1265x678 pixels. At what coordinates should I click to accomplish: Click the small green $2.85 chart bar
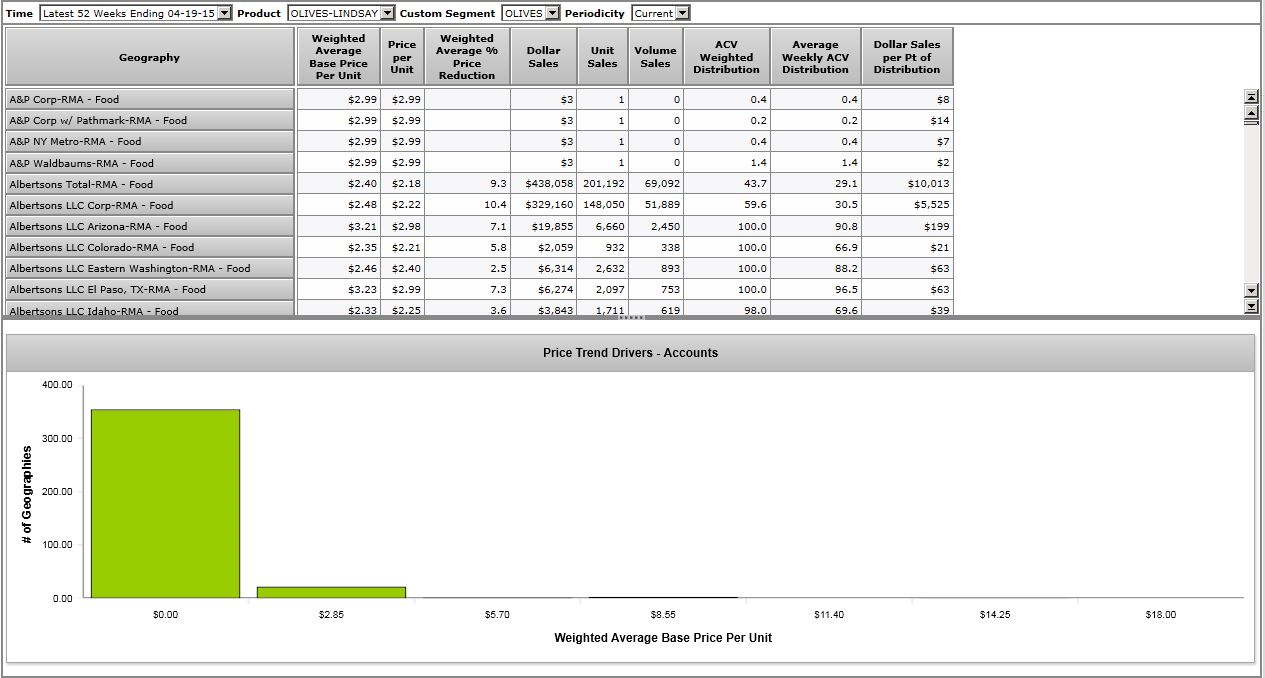tap(331, 592)
